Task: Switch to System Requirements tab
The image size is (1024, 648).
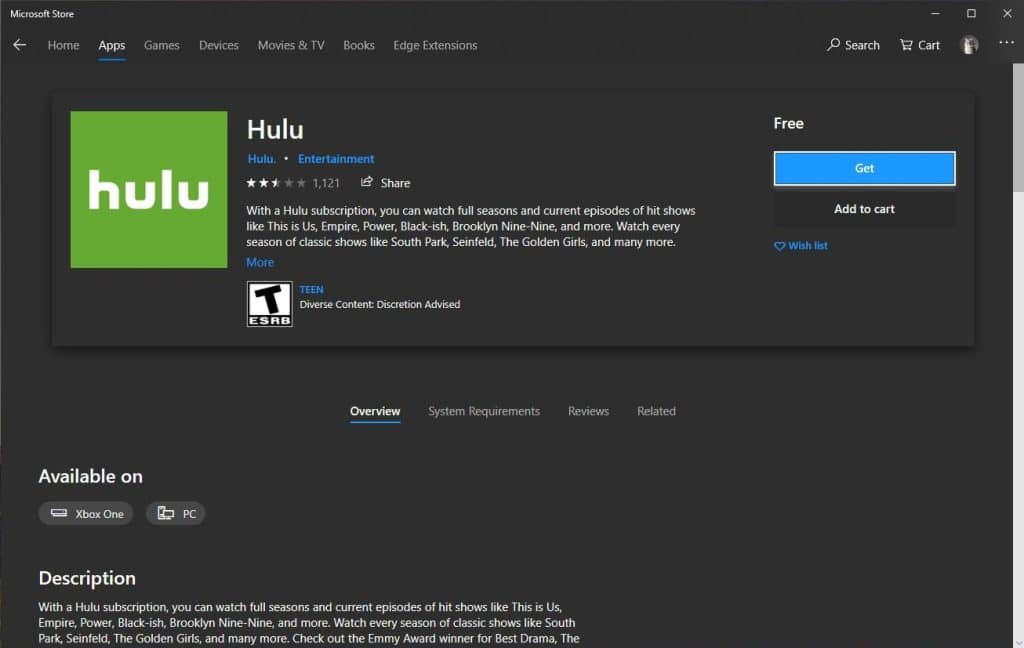Action: 484,411
